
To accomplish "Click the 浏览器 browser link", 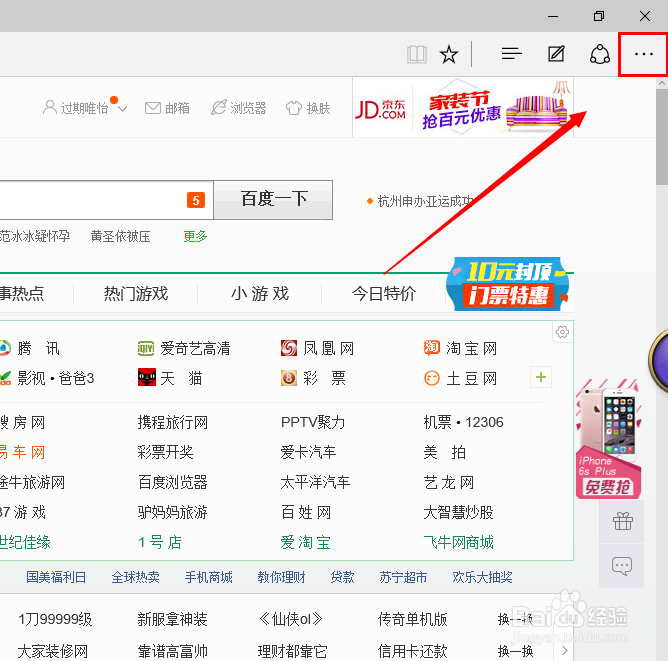I will click(x=239, y=108).
